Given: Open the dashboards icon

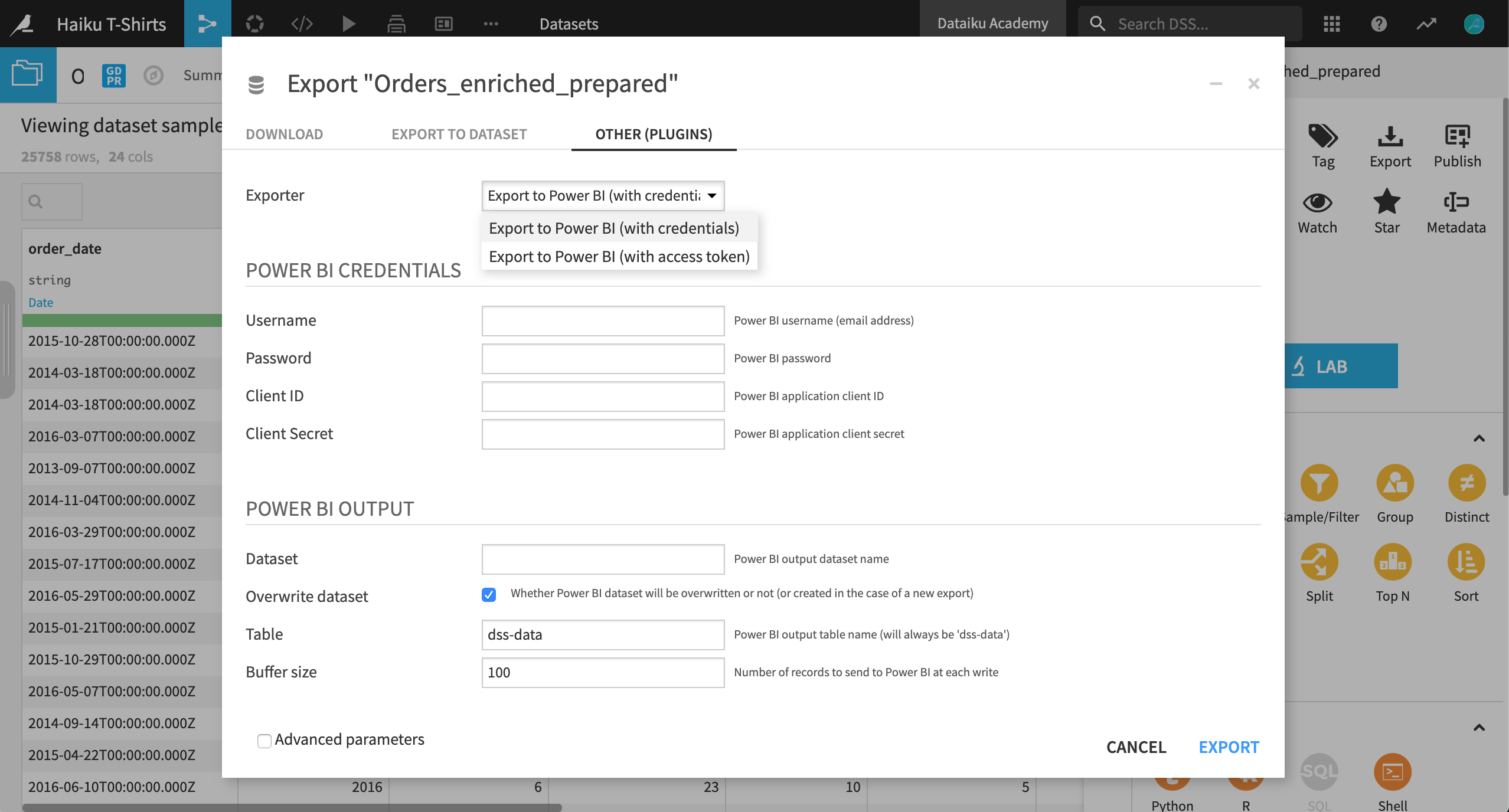Looking at the screenshot, I should pyautogui.click(x=443, y=24).
